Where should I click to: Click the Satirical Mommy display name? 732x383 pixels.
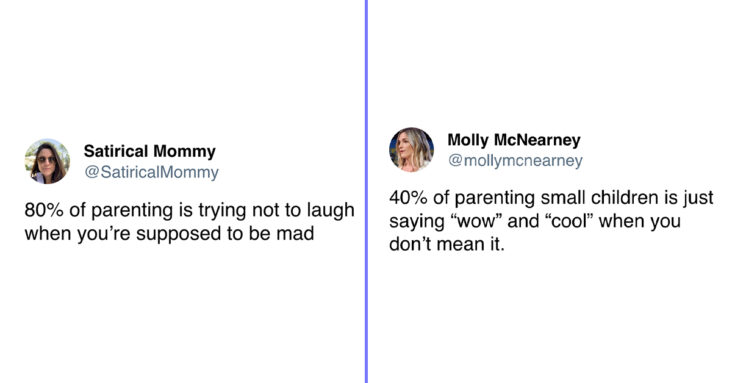(x=150, y=151)
